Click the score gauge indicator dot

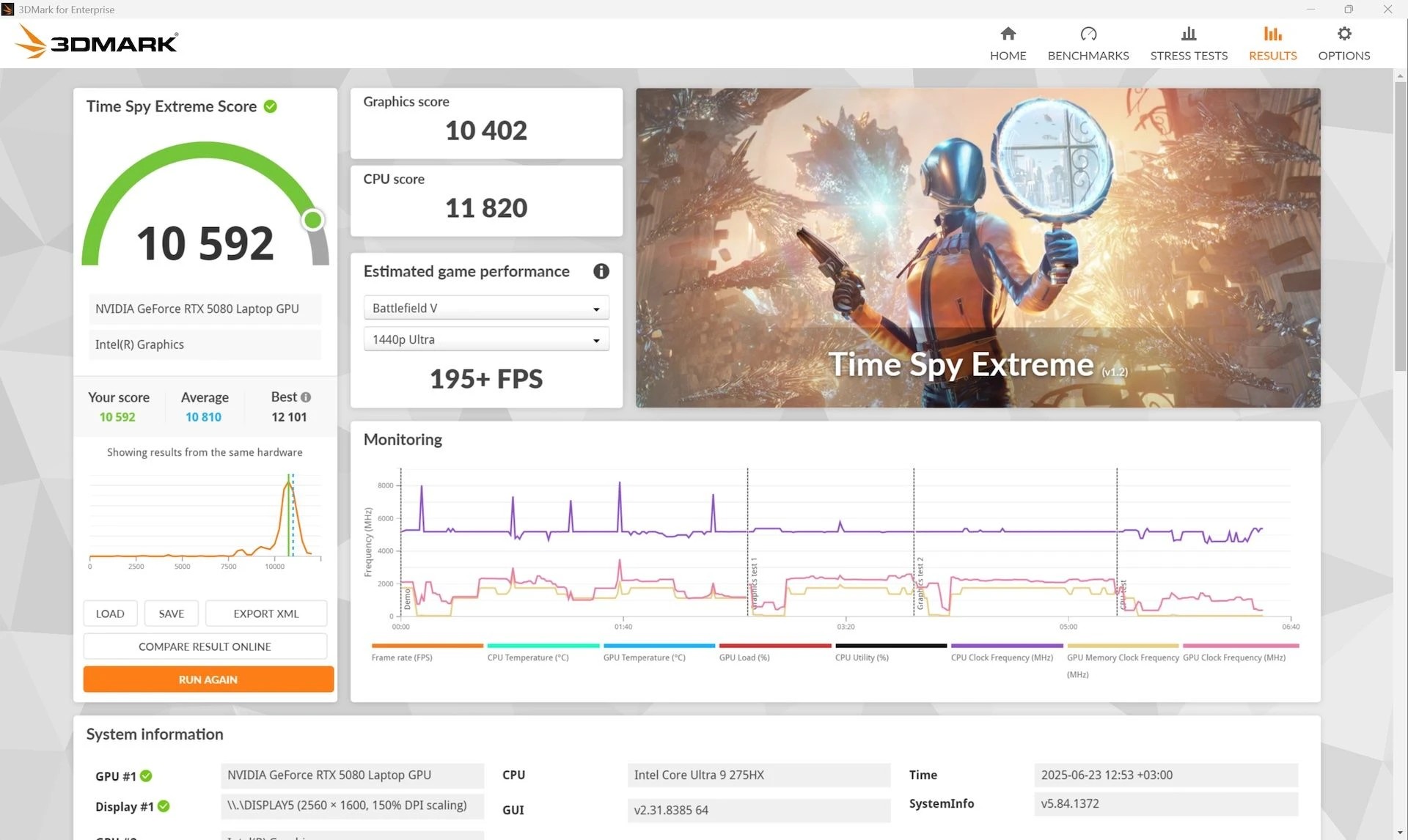tap(313, 219)
